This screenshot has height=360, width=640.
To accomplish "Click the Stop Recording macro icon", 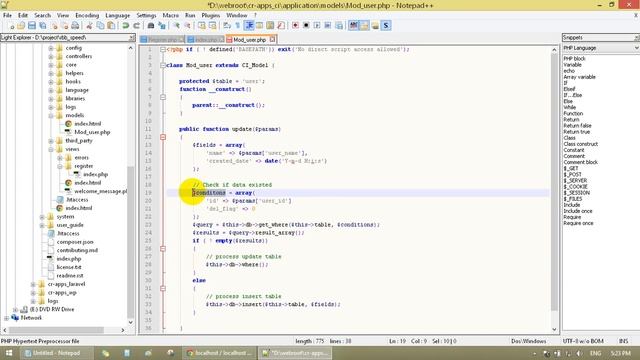I will (x=306, y=26).
